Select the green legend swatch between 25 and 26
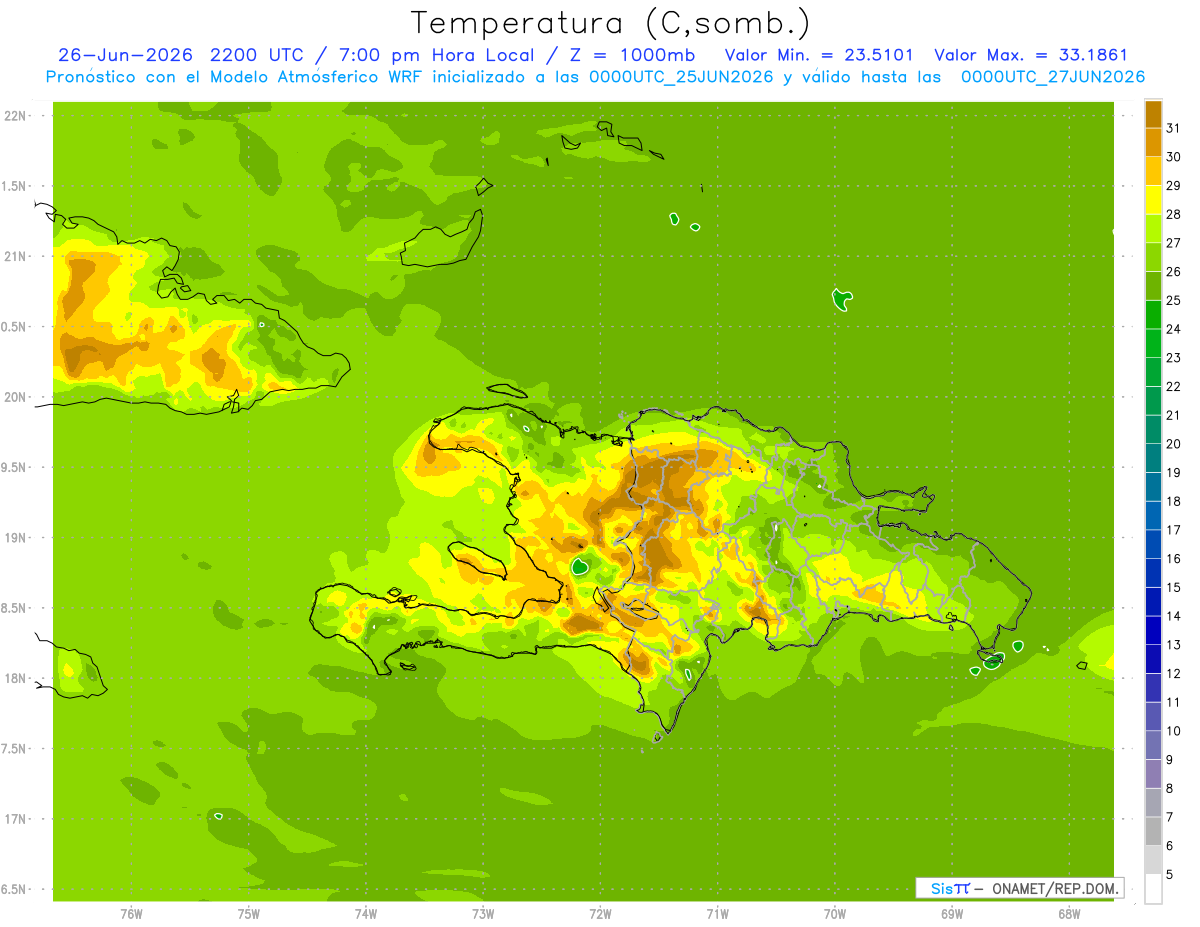Viewport: 1200px width, 927px height. point(1153,286)
